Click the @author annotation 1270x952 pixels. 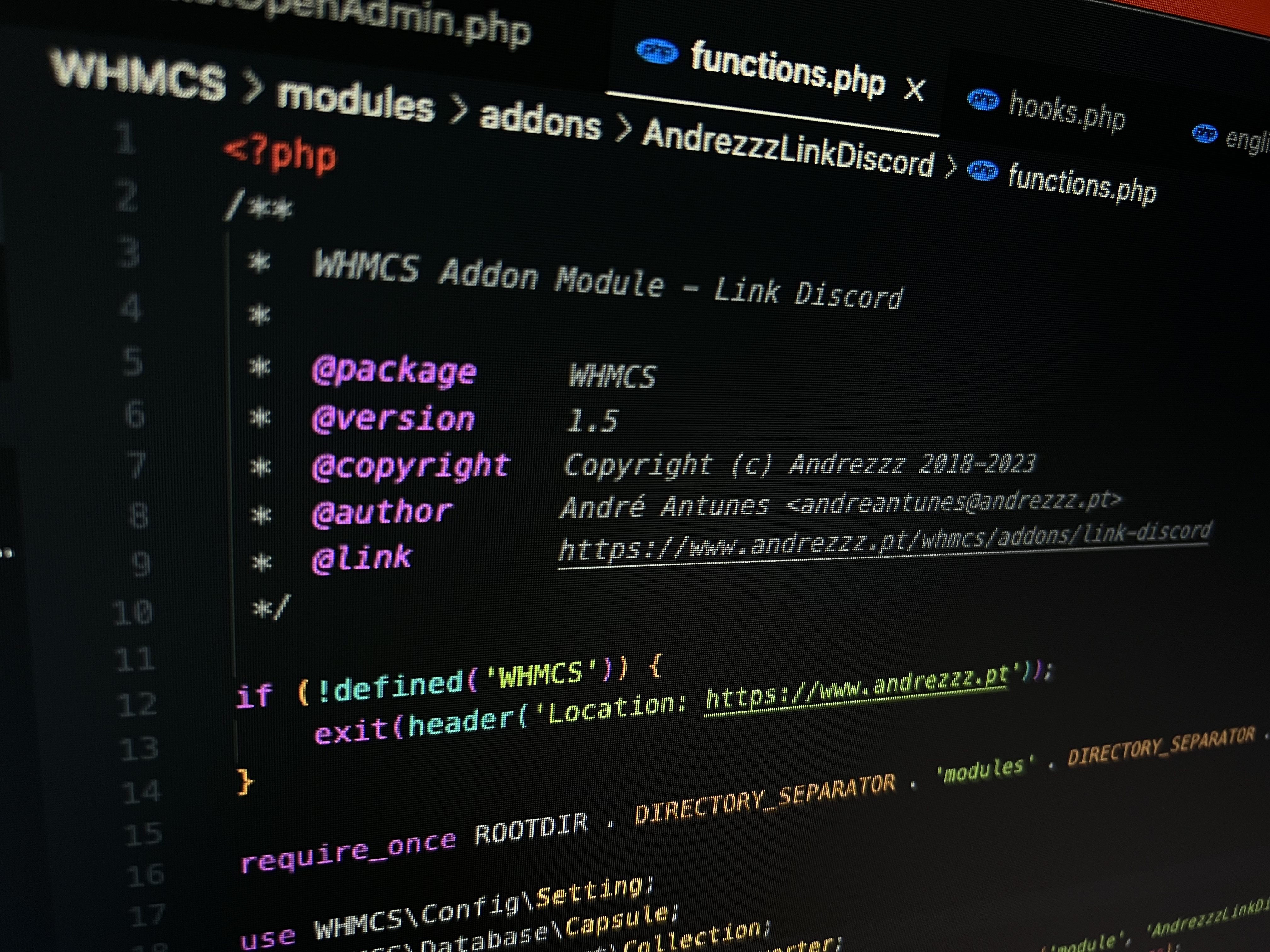382,512
